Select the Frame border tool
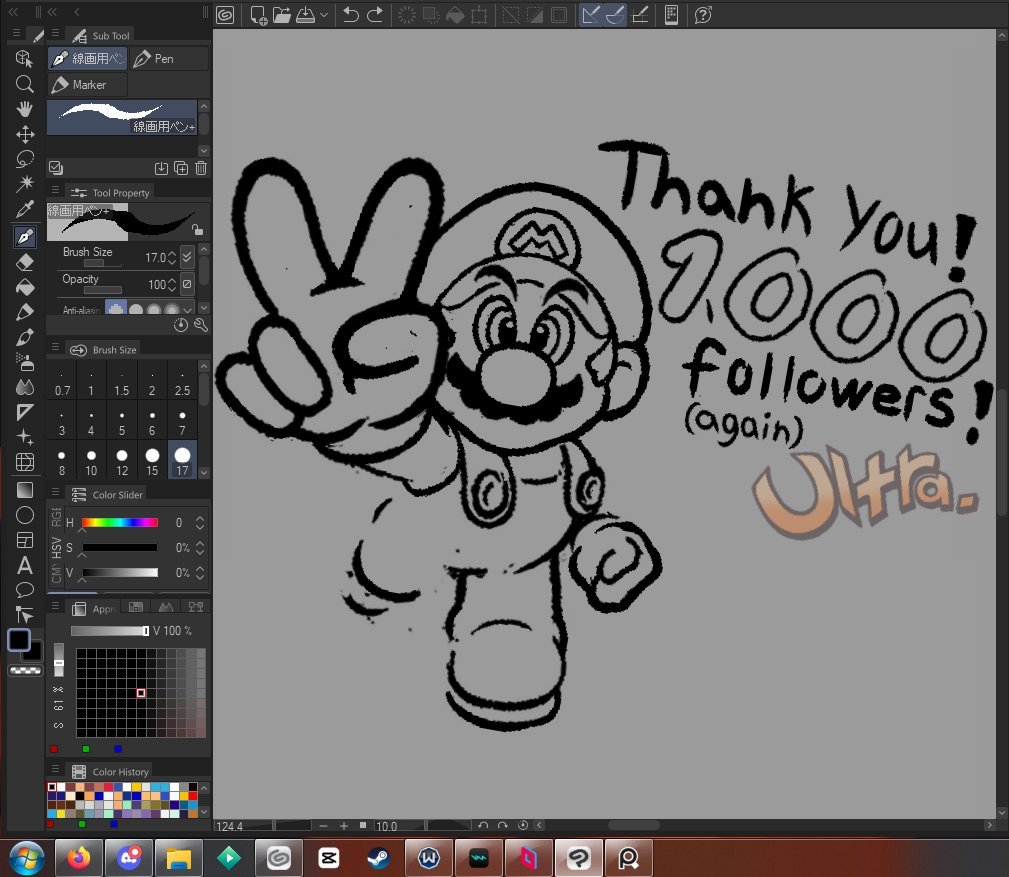This screenshot has height=877, width=1009. [x=24, y=540]
